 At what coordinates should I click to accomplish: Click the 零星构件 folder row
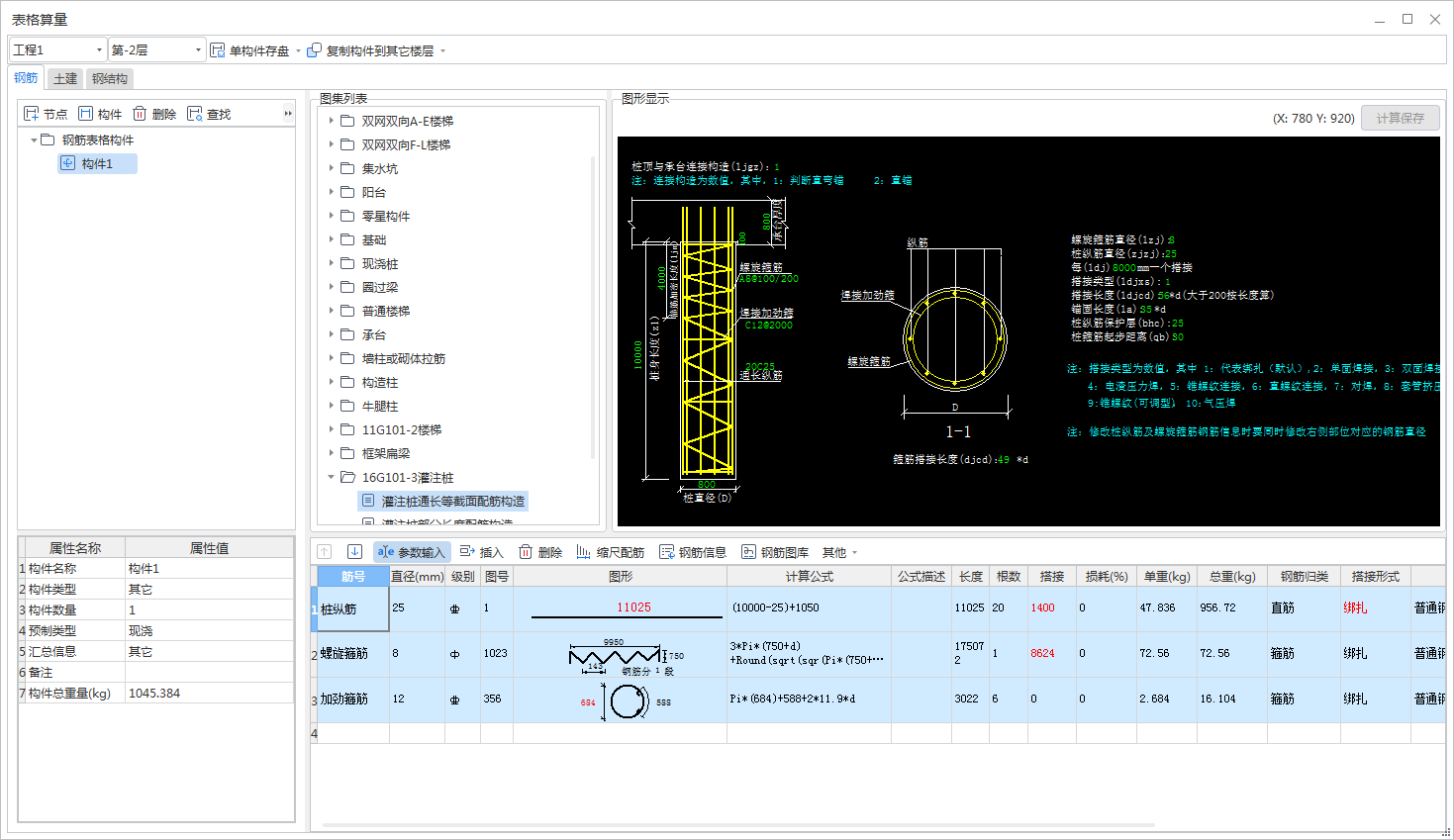click(x=385, y=216)
